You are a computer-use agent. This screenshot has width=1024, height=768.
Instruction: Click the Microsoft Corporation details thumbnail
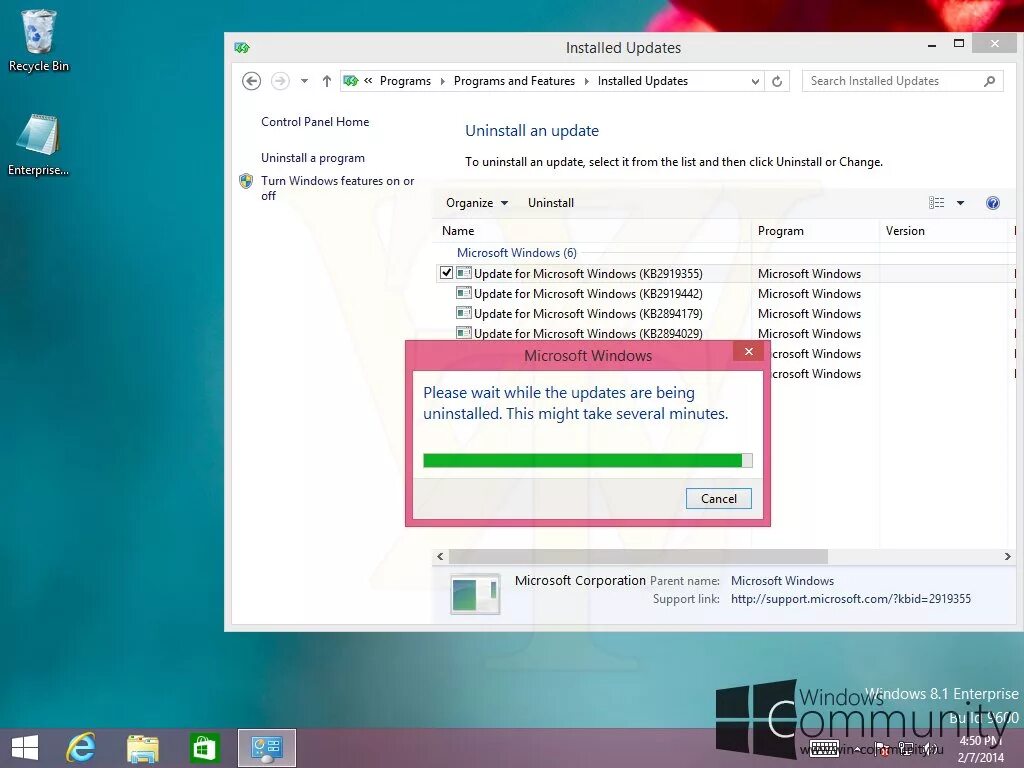pos(475,594)
